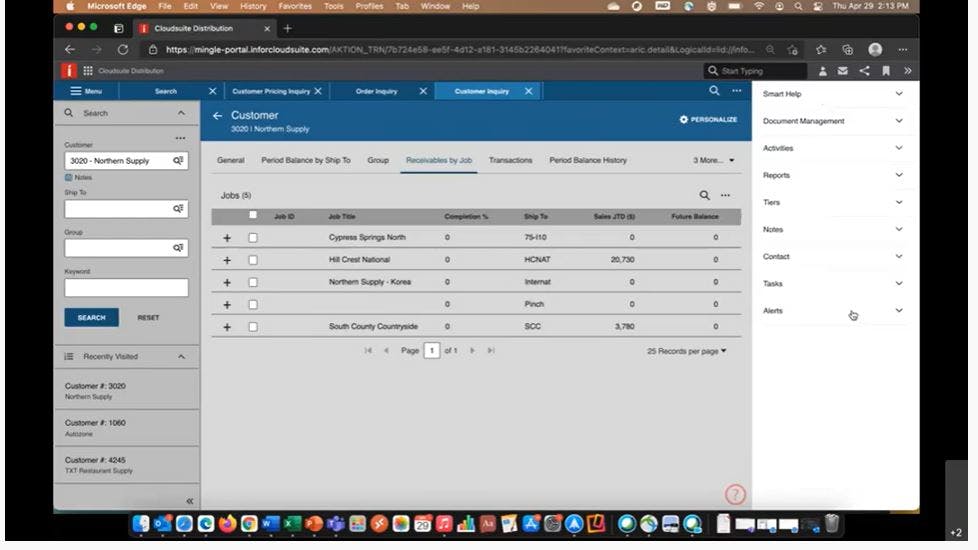Switch to the Period Balance History tab
The width and height of the screenshot is (978, 550).
588,160
